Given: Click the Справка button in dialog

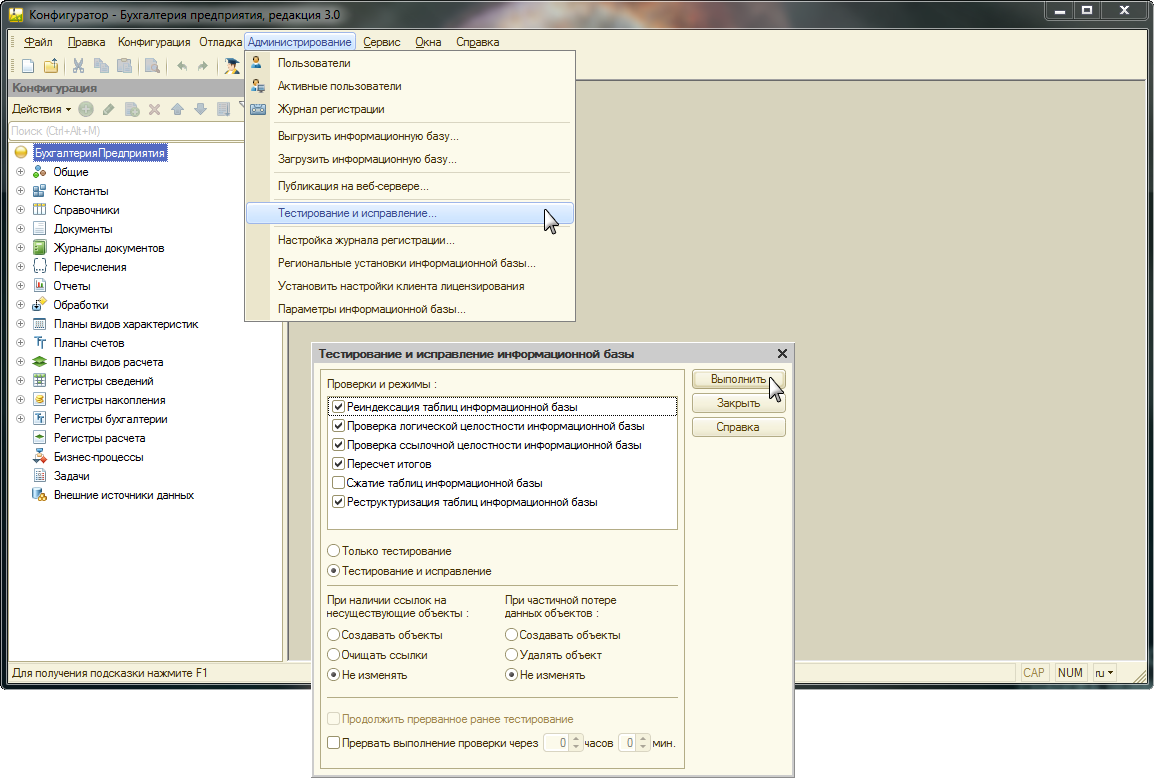Looking at the screenshot, I should [x=739, y=427].
